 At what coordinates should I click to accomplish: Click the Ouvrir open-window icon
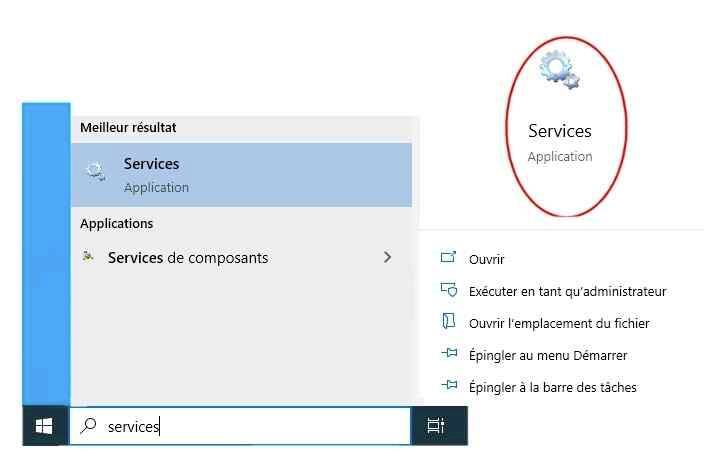tap(448, 257)
